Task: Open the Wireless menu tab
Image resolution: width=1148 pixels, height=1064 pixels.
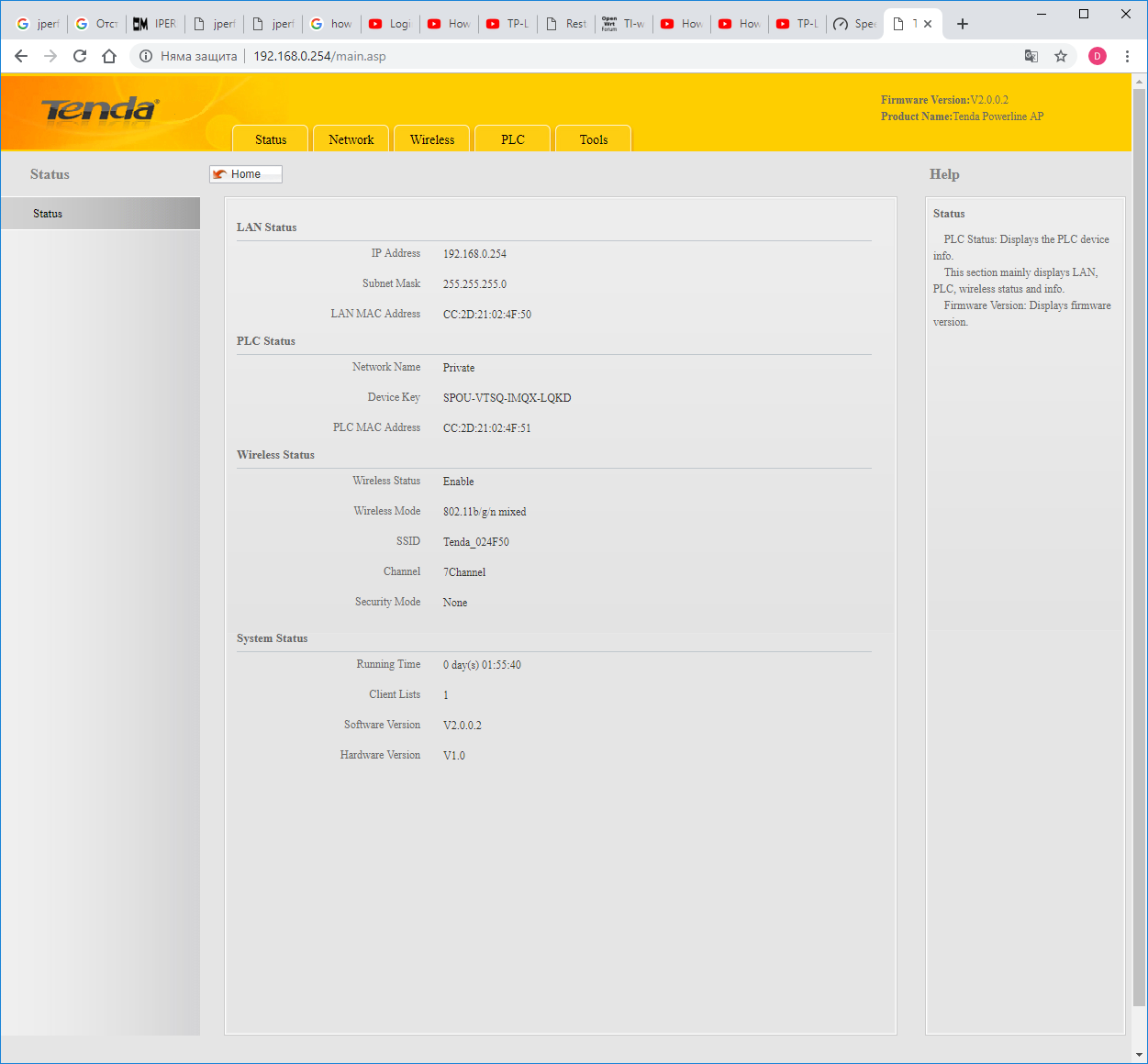Action: click(432, 139)
